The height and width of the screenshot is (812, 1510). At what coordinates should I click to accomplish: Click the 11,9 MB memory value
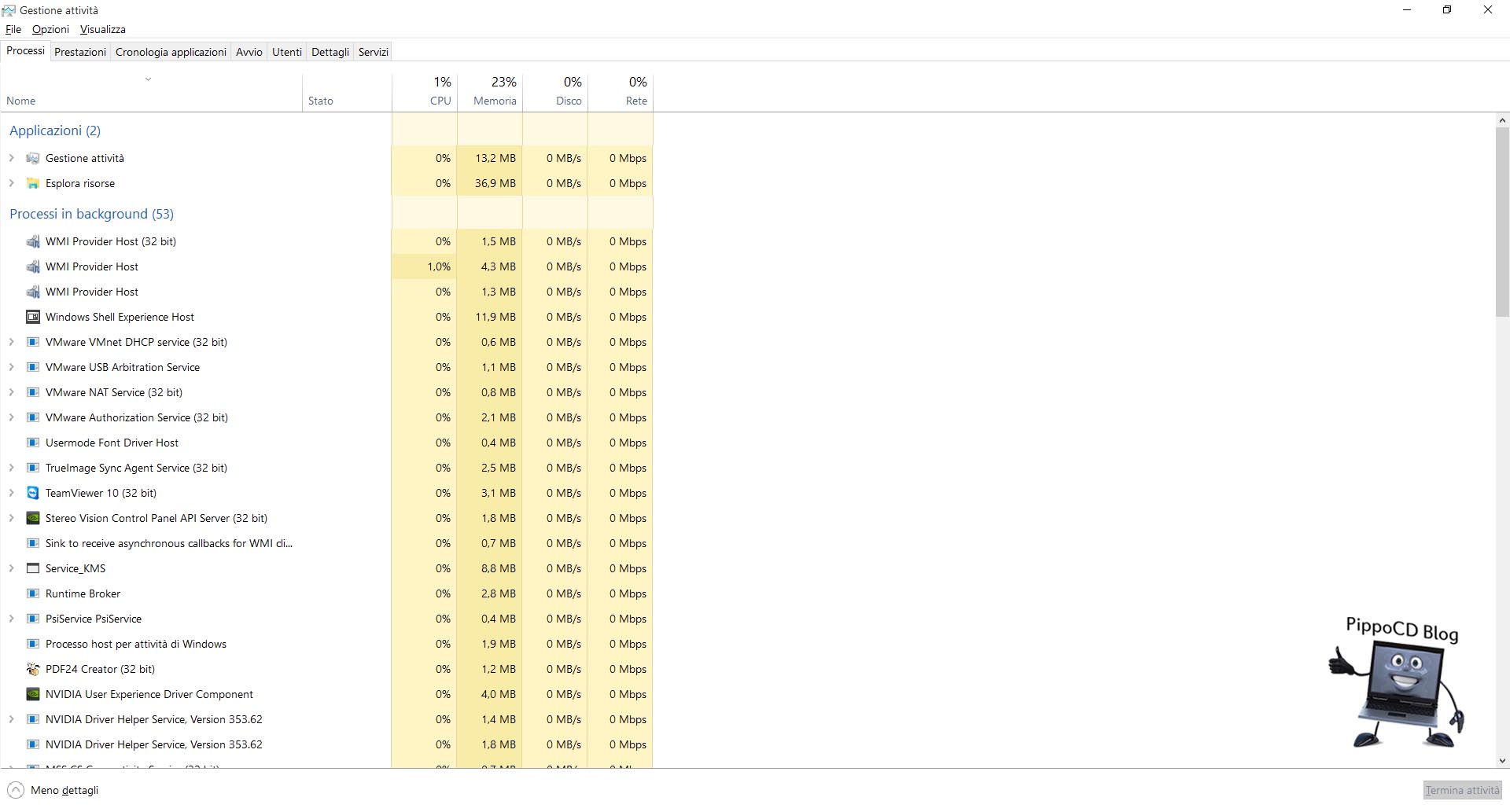(x=495, y=317)
